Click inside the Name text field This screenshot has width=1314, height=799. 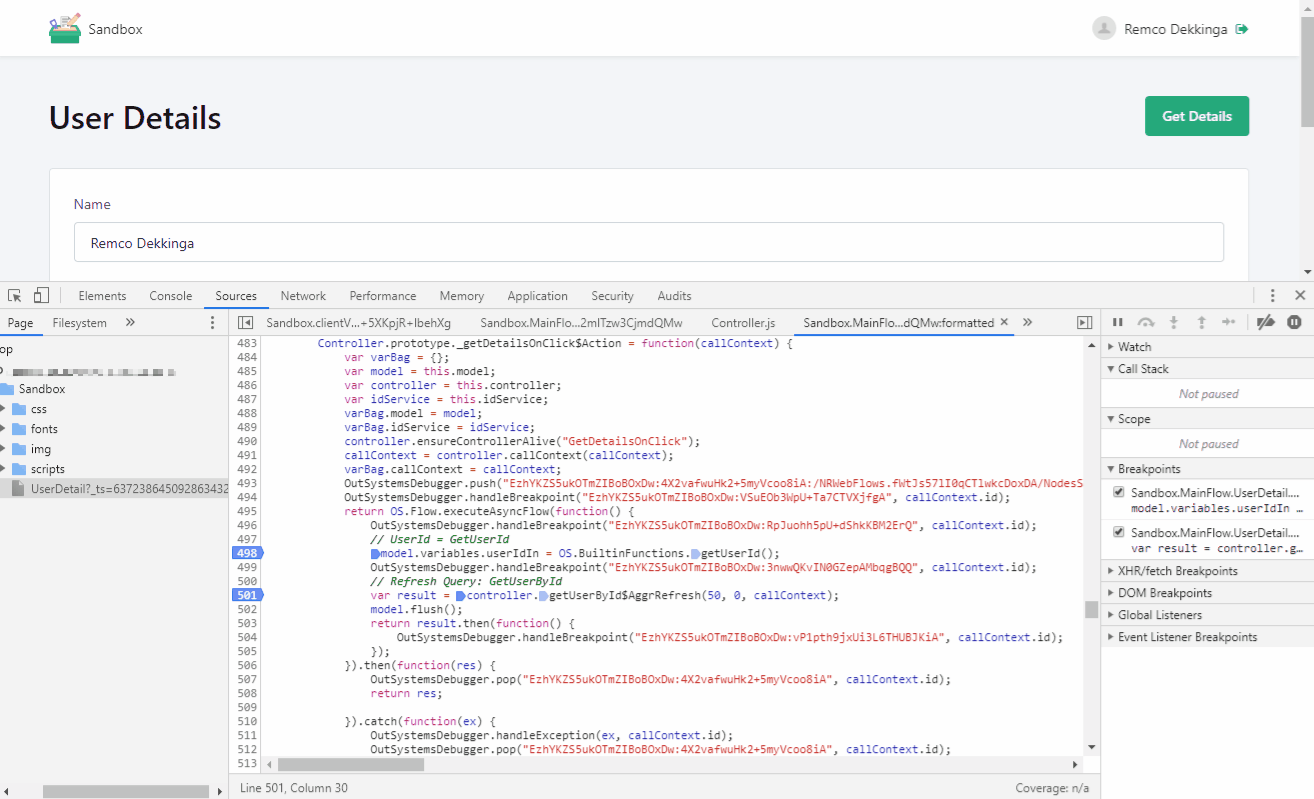point(648,241)
